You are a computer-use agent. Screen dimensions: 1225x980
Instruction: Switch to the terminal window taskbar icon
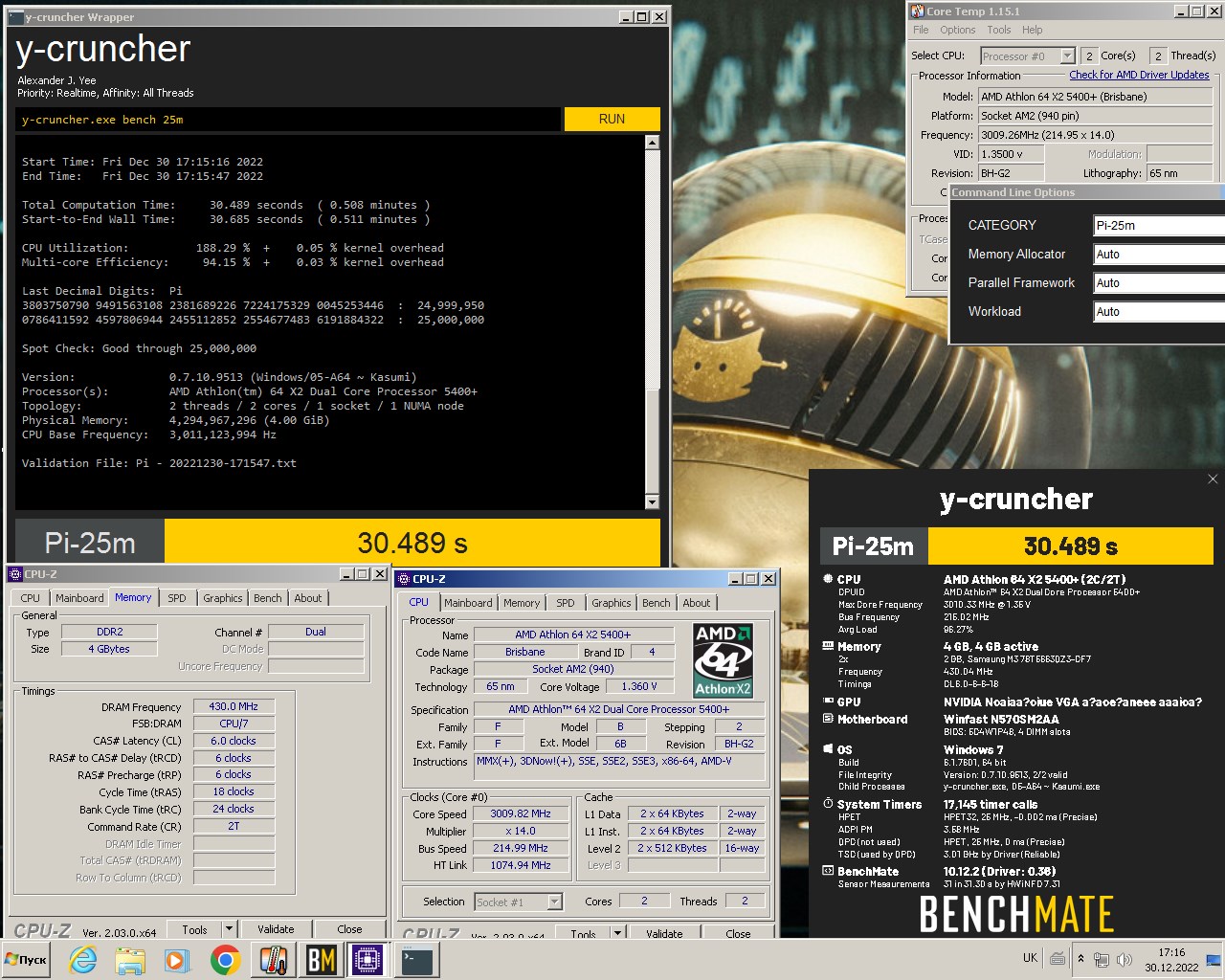click(417, 960)
